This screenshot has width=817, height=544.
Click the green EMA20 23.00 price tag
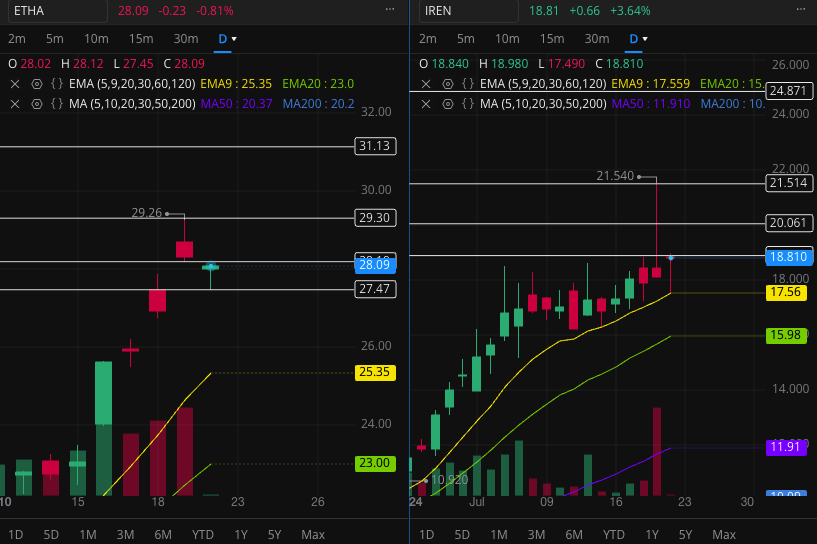(375, 463)
